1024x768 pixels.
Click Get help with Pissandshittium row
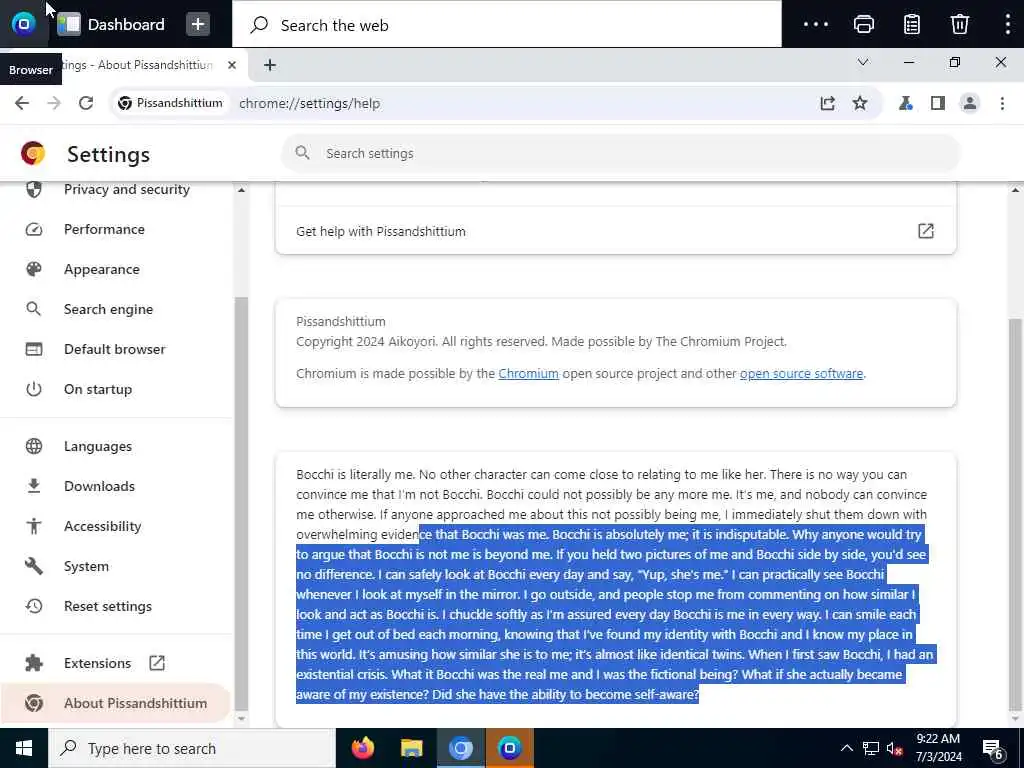[615, 231]
